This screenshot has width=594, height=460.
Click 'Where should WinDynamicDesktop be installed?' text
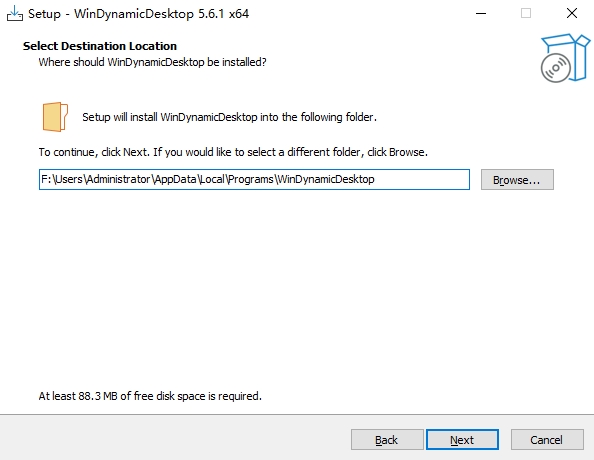pos(152,62)
